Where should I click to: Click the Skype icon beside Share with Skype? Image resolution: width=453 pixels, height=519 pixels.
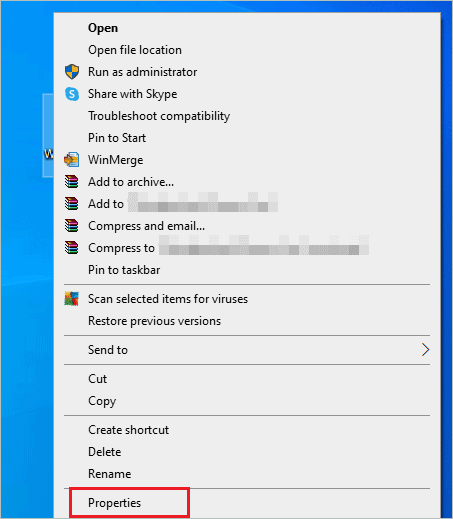pyautogui.click(x=72, y=94)
